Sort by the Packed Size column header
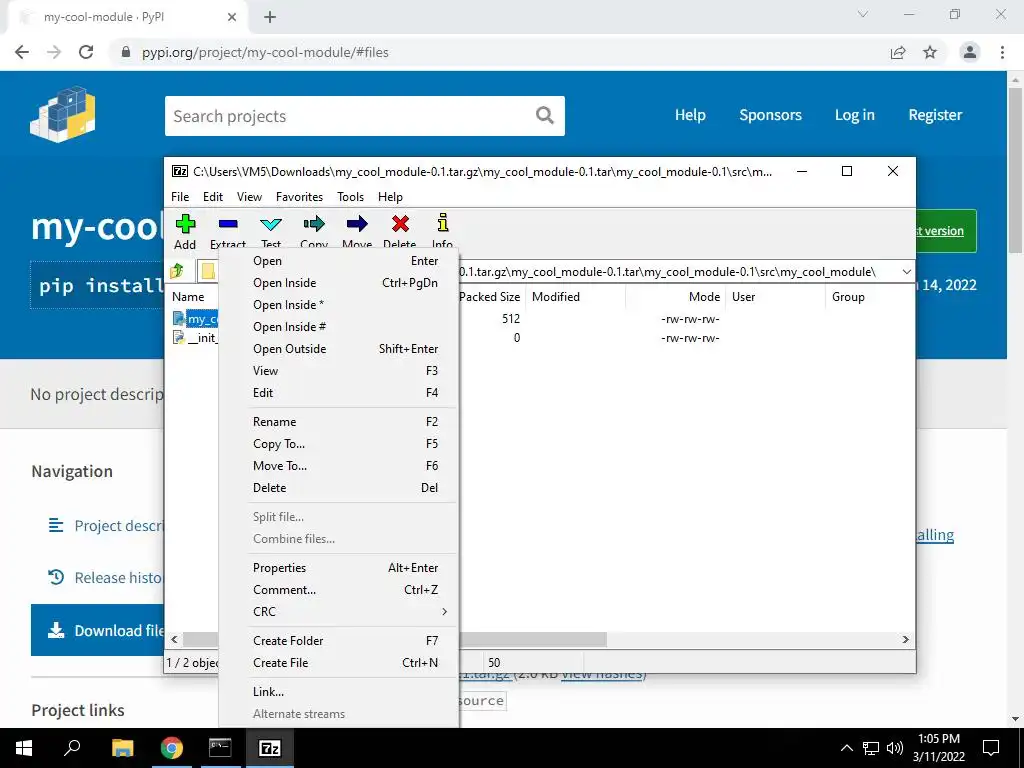1024x768 pixels. [490, 296]
